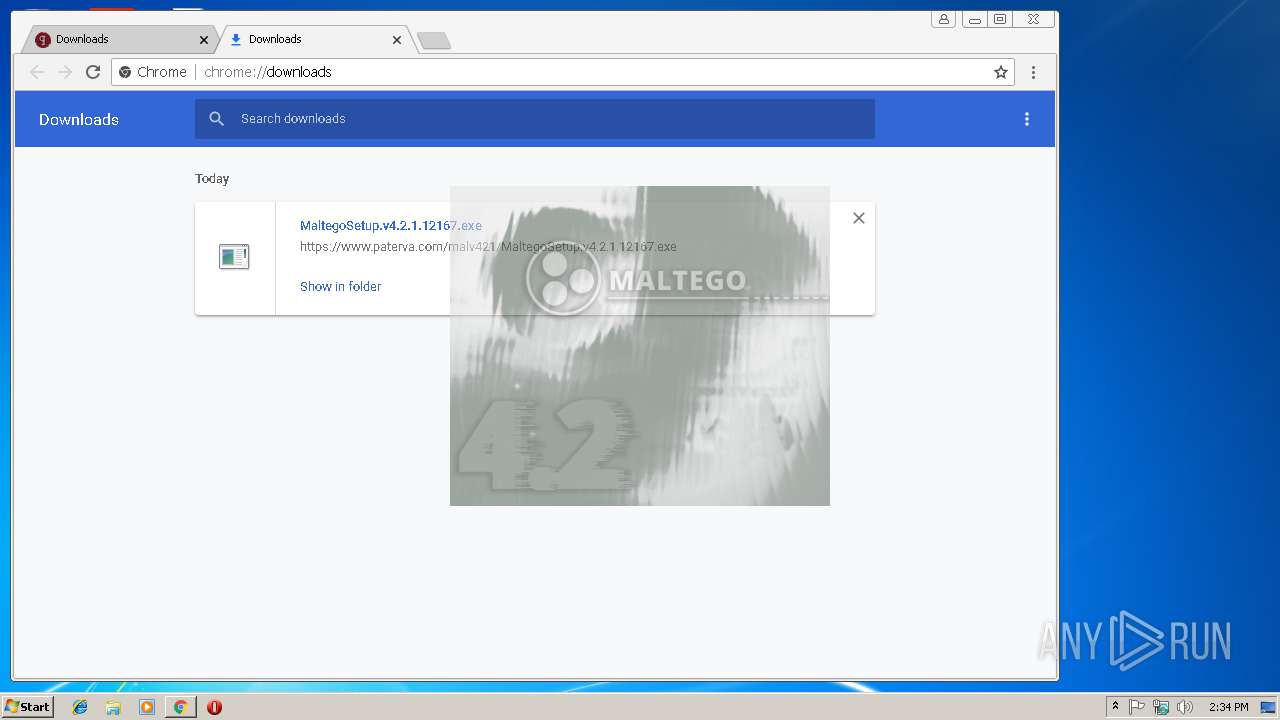
Task: Click the paterva.com download source URL
Action: (488, 246)
